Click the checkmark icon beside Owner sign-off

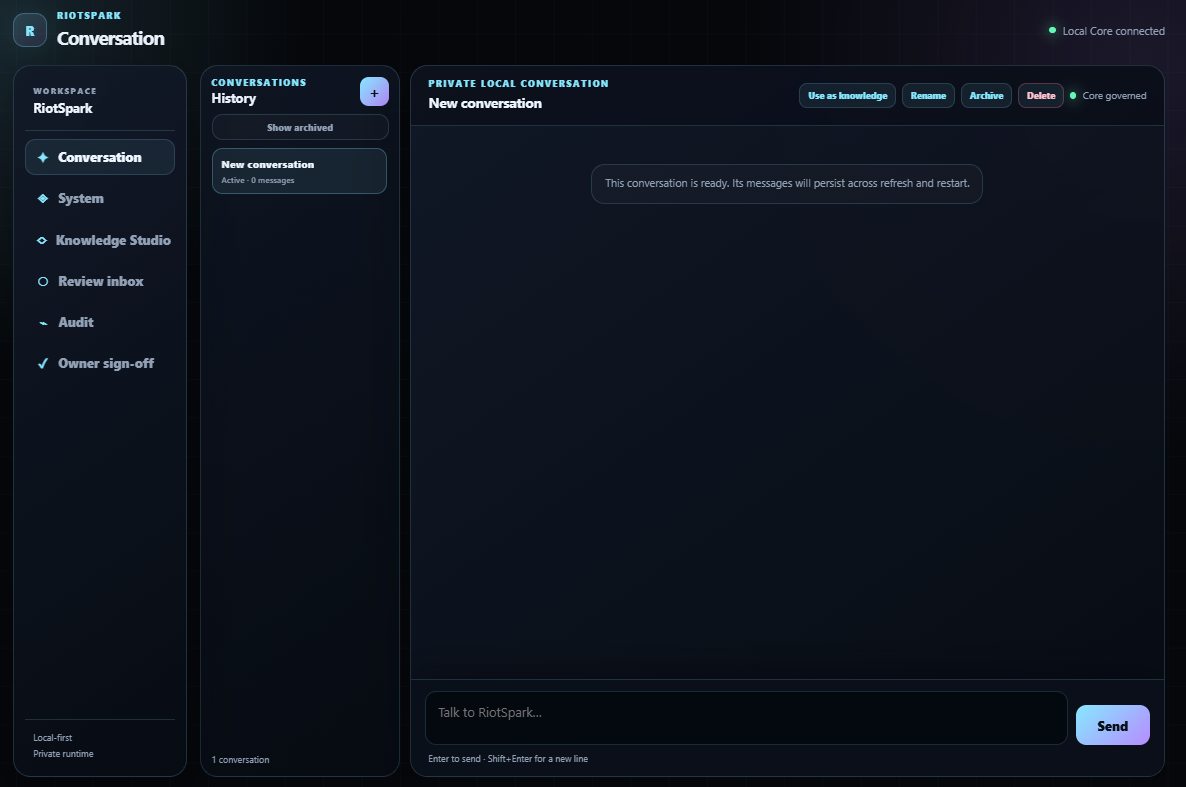[x=43, y=363]
